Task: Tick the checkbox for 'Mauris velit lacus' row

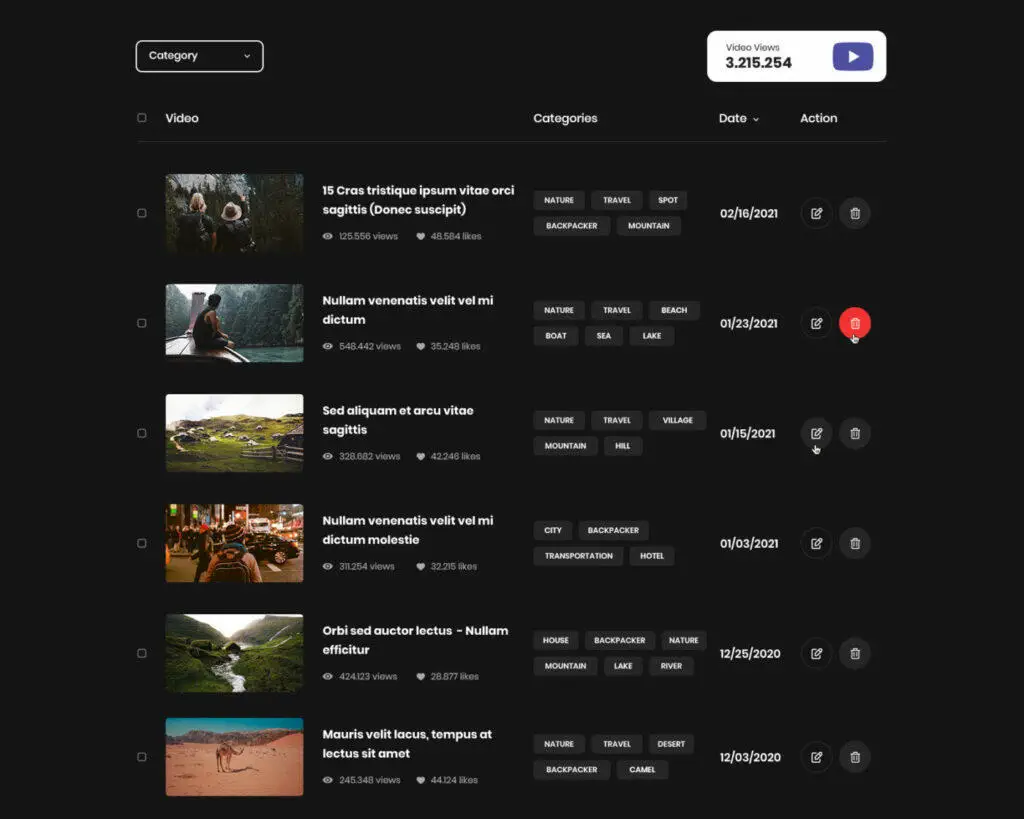Action: (x=142, y=757)
